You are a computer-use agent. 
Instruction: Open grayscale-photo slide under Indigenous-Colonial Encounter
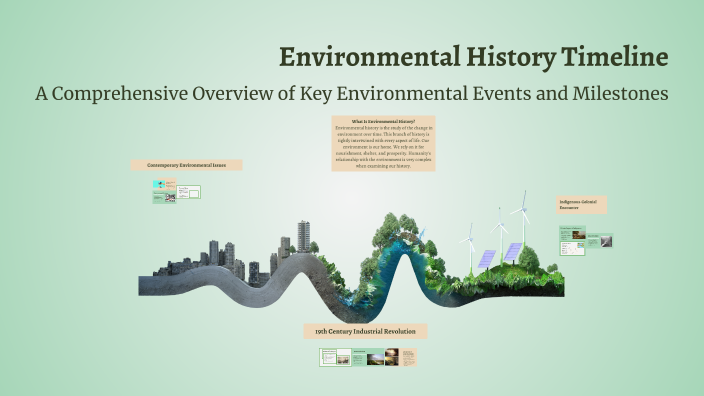pyautogui.click(x=600, y=241)
